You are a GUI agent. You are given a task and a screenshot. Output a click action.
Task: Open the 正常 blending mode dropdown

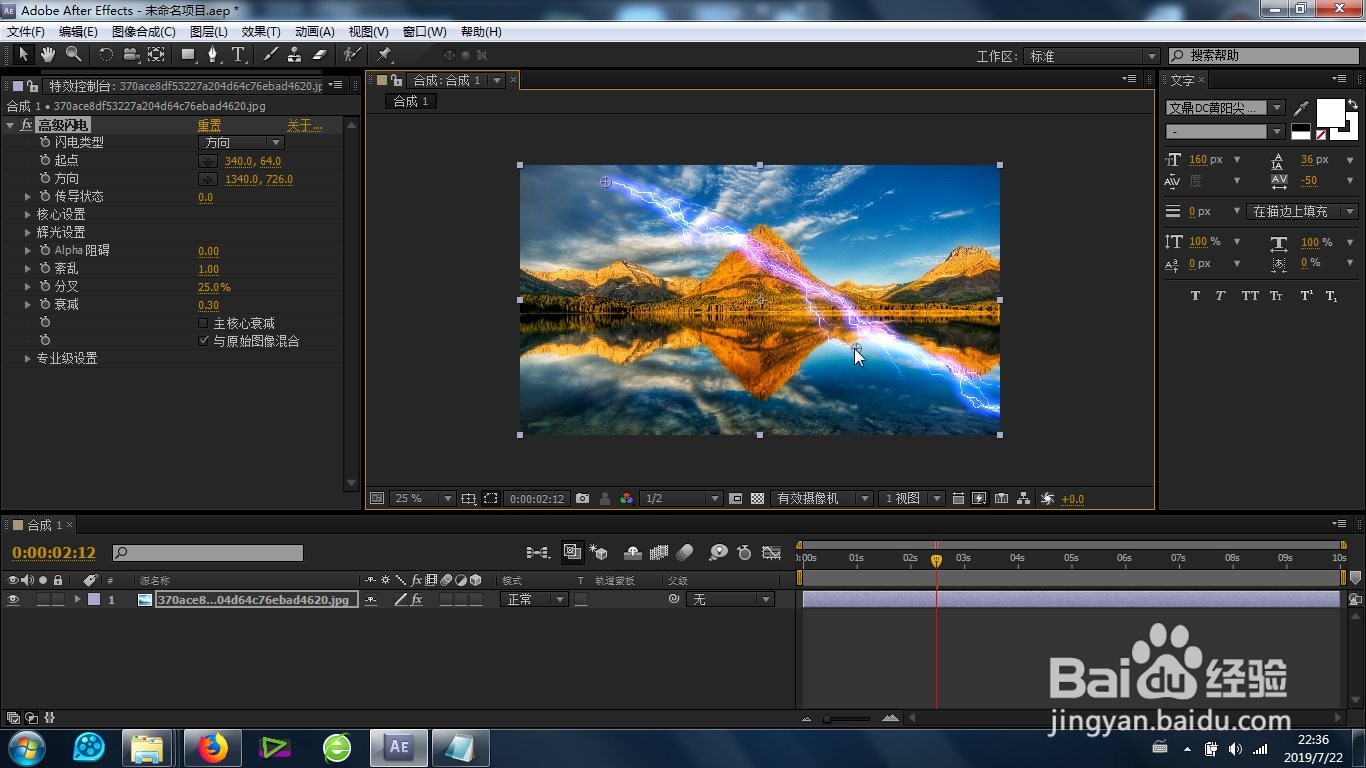(534, 600)
